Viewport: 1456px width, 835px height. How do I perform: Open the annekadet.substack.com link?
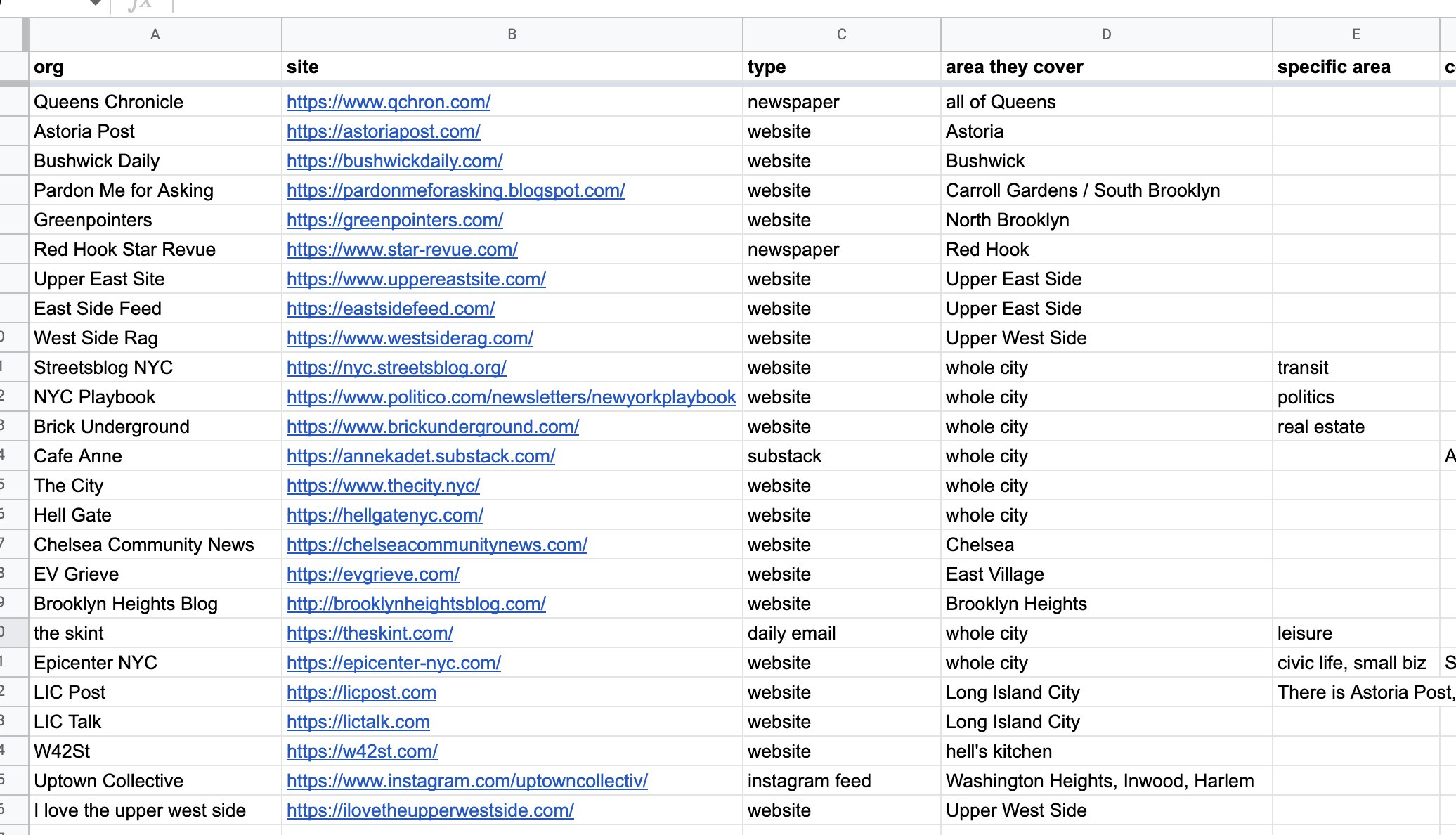(x=421, y=456)
